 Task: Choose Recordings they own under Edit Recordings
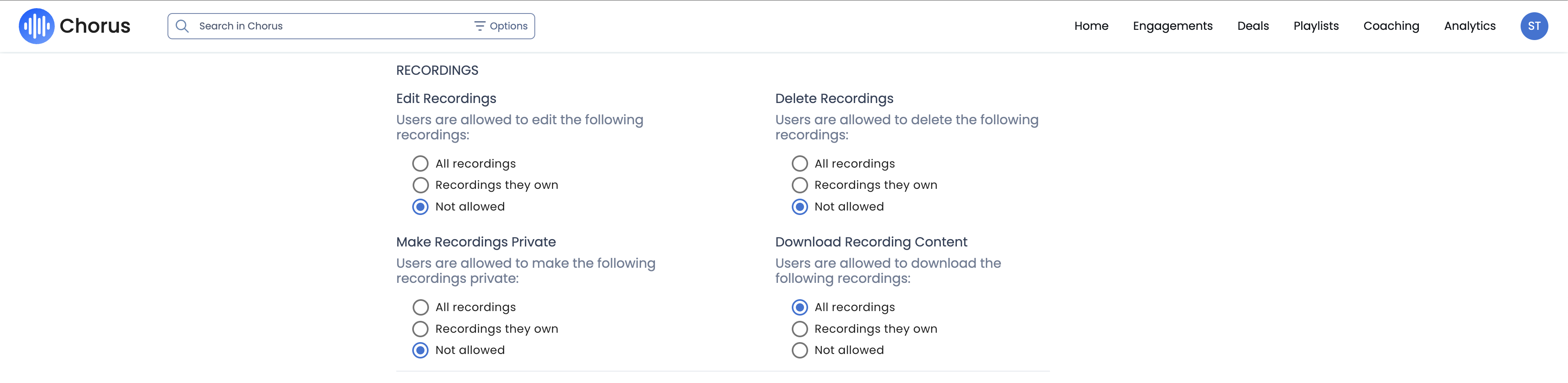tap(420, 184)
